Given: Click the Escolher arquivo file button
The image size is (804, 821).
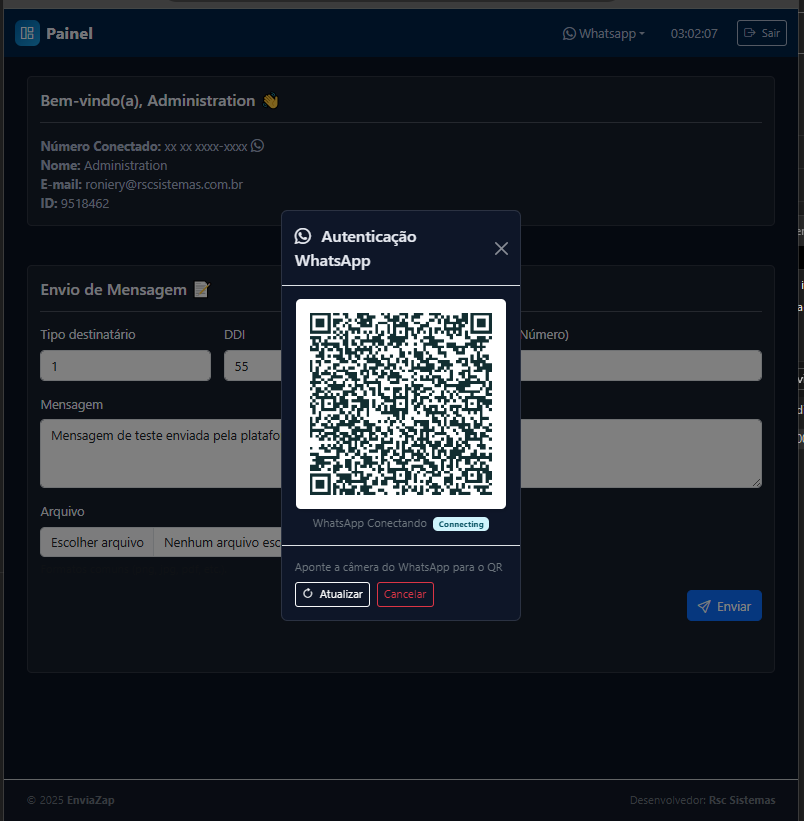Looking at the screenshot, I should click(97, 542).
